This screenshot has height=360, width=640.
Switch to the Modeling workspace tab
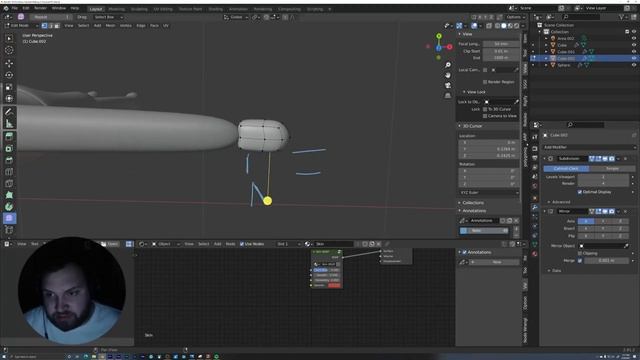pyautogui.click(x=117, y=9)
